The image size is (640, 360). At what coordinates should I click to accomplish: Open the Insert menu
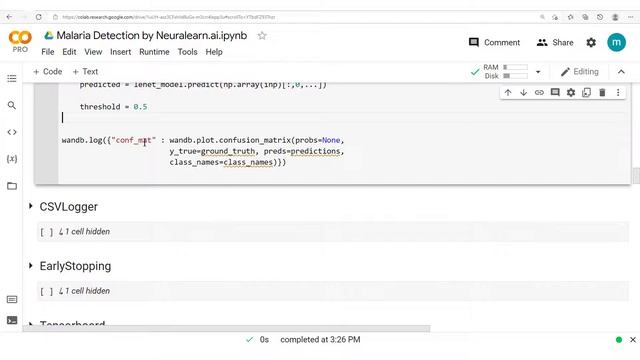pos(120,52)
